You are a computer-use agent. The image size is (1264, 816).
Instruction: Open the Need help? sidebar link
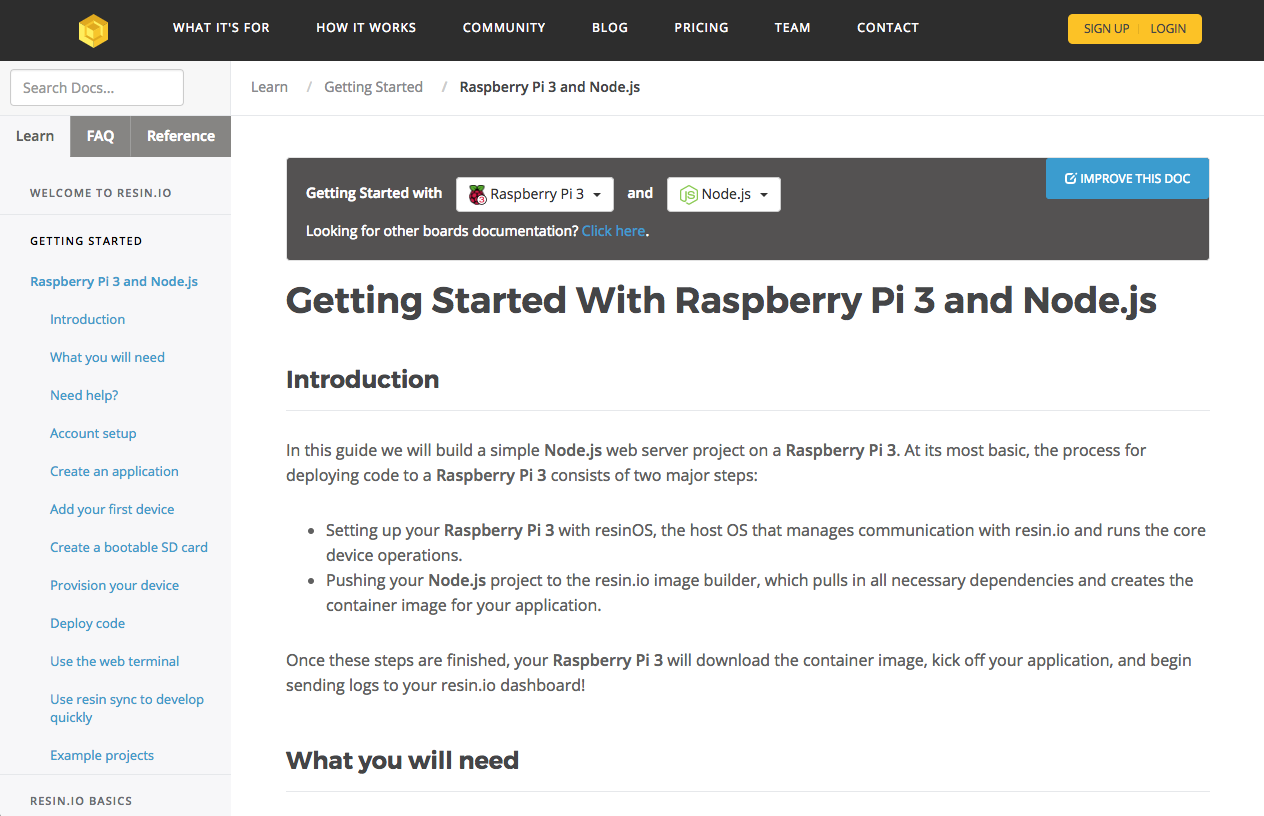(x=84, y=395)
